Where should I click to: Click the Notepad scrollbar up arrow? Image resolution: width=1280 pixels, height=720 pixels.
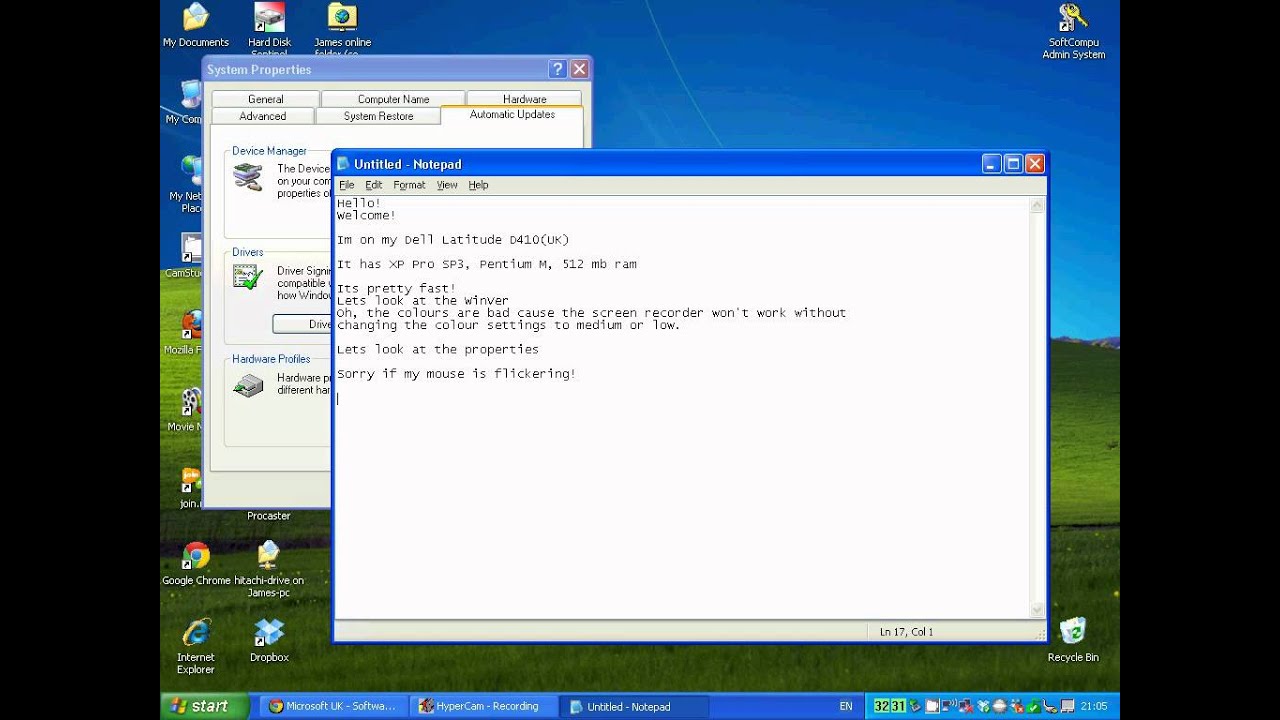pos(1037,206)
